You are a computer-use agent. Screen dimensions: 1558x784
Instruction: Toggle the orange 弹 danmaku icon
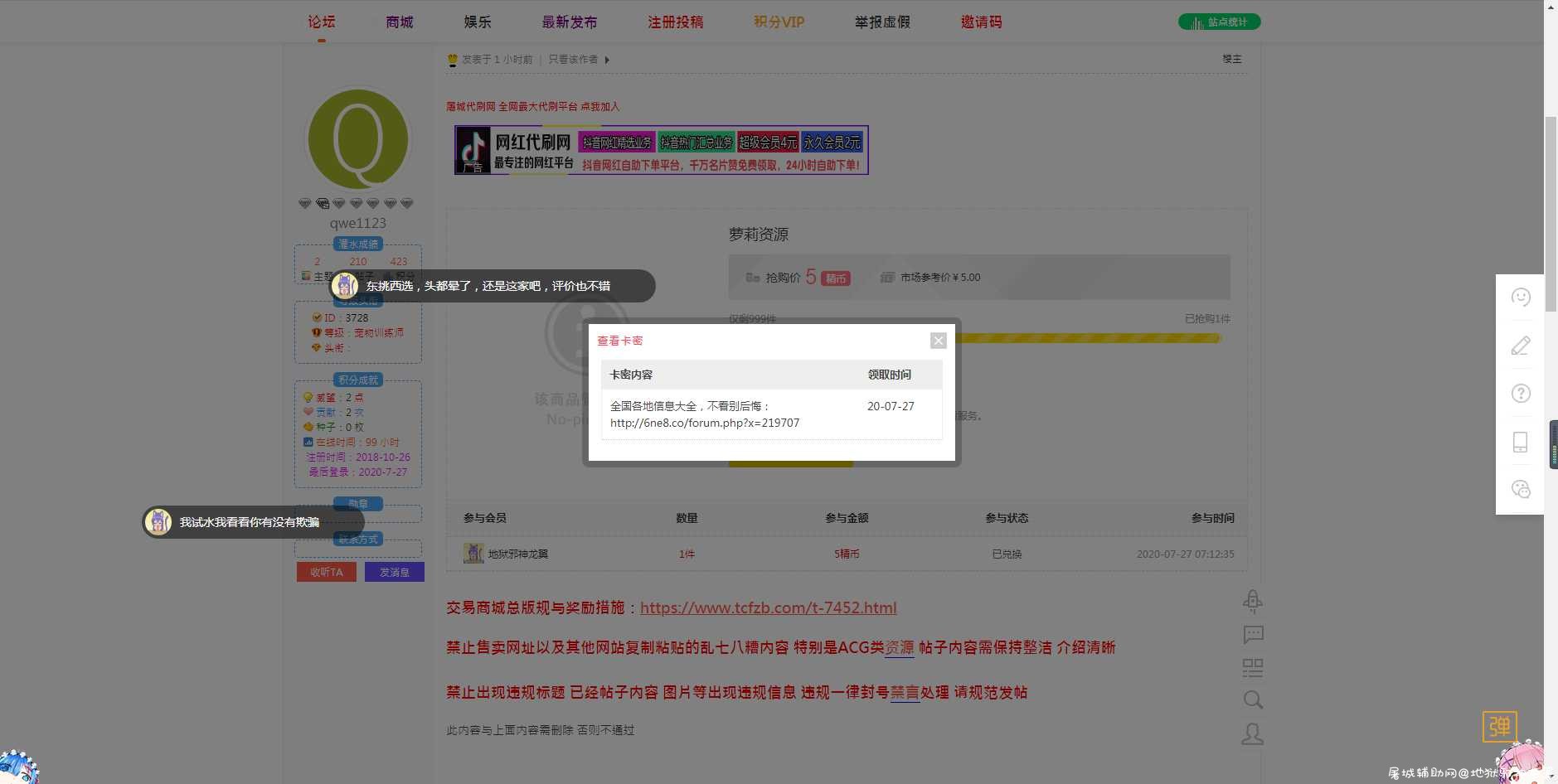click(1499, 727)
